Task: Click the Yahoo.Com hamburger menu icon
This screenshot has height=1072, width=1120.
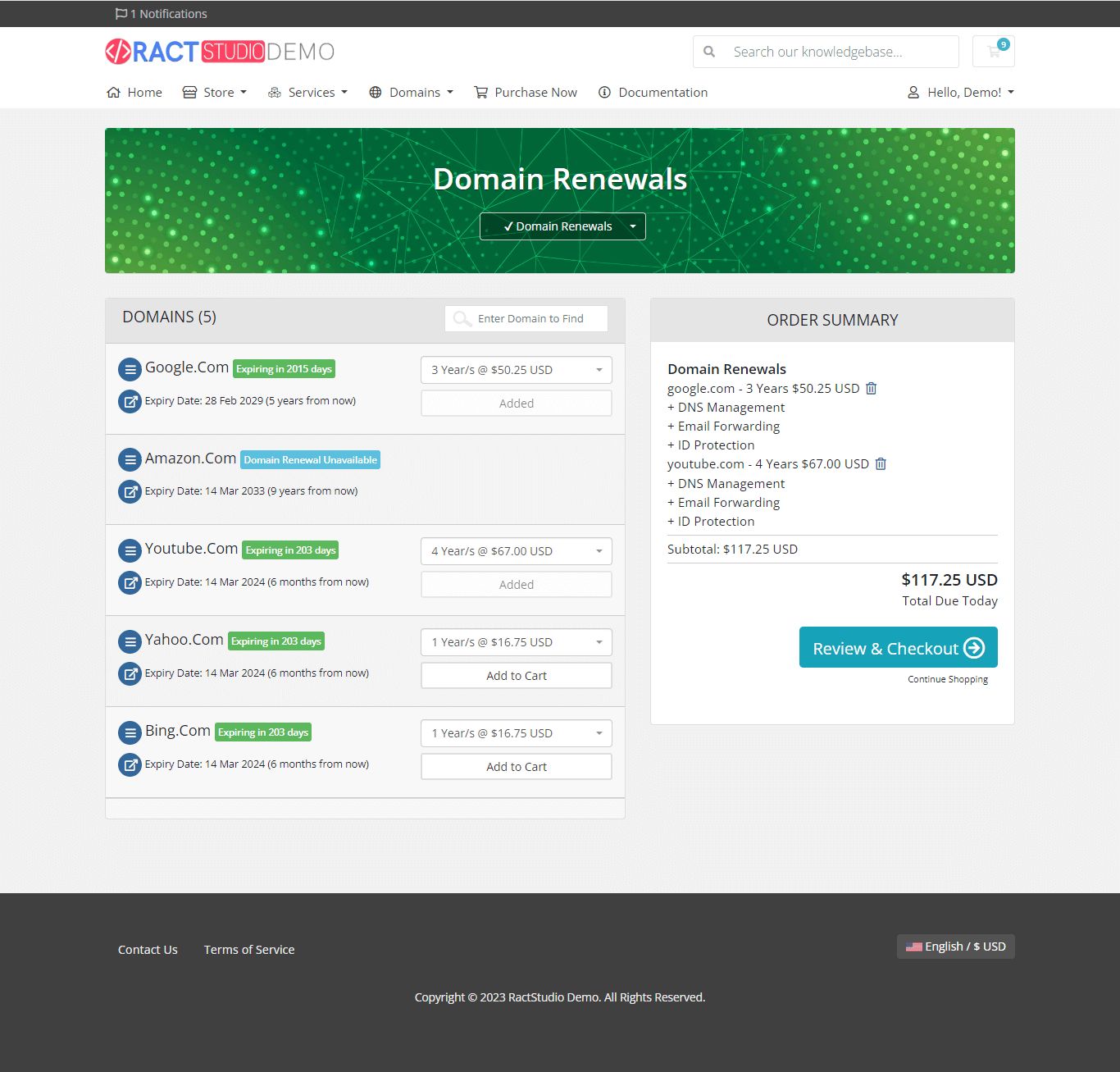Action: [x=130, y=641]
